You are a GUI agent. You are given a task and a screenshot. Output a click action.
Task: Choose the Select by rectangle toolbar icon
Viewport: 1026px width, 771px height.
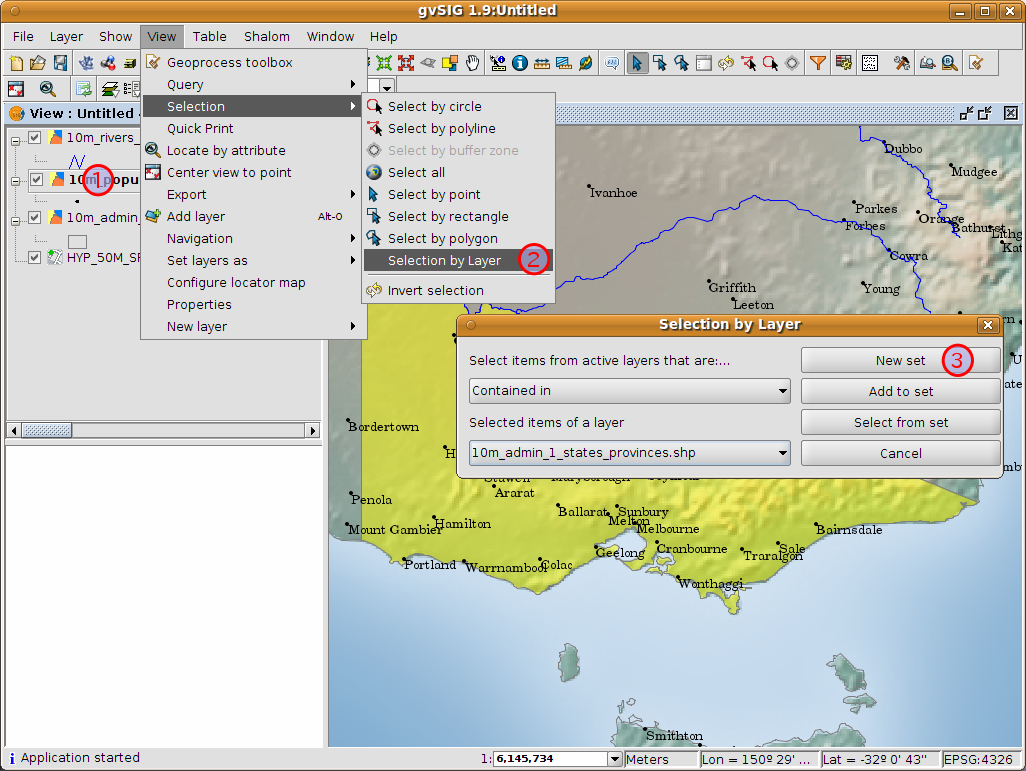(660, 63)
